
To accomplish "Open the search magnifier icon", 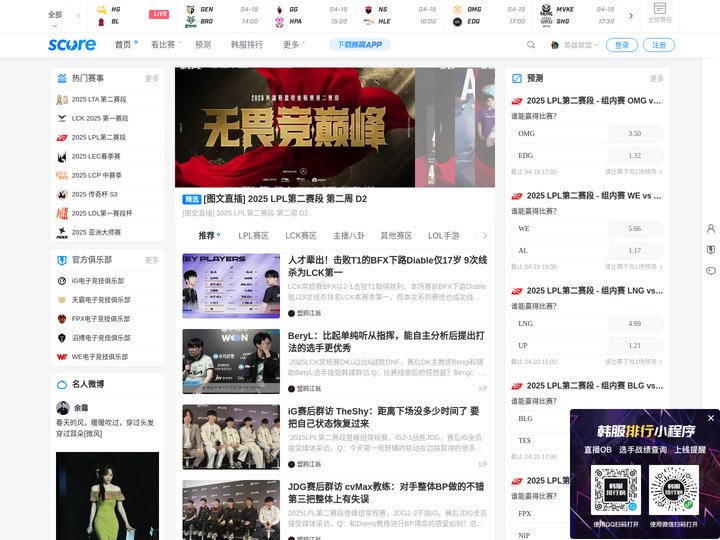I will tap(531, 45).
